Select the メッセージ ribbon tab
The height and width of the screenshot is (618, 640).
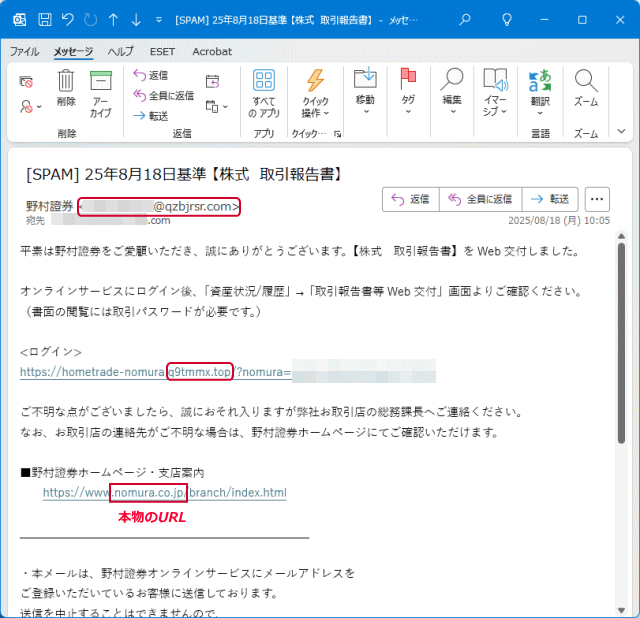pyautogui.click(x=73, y=51)
